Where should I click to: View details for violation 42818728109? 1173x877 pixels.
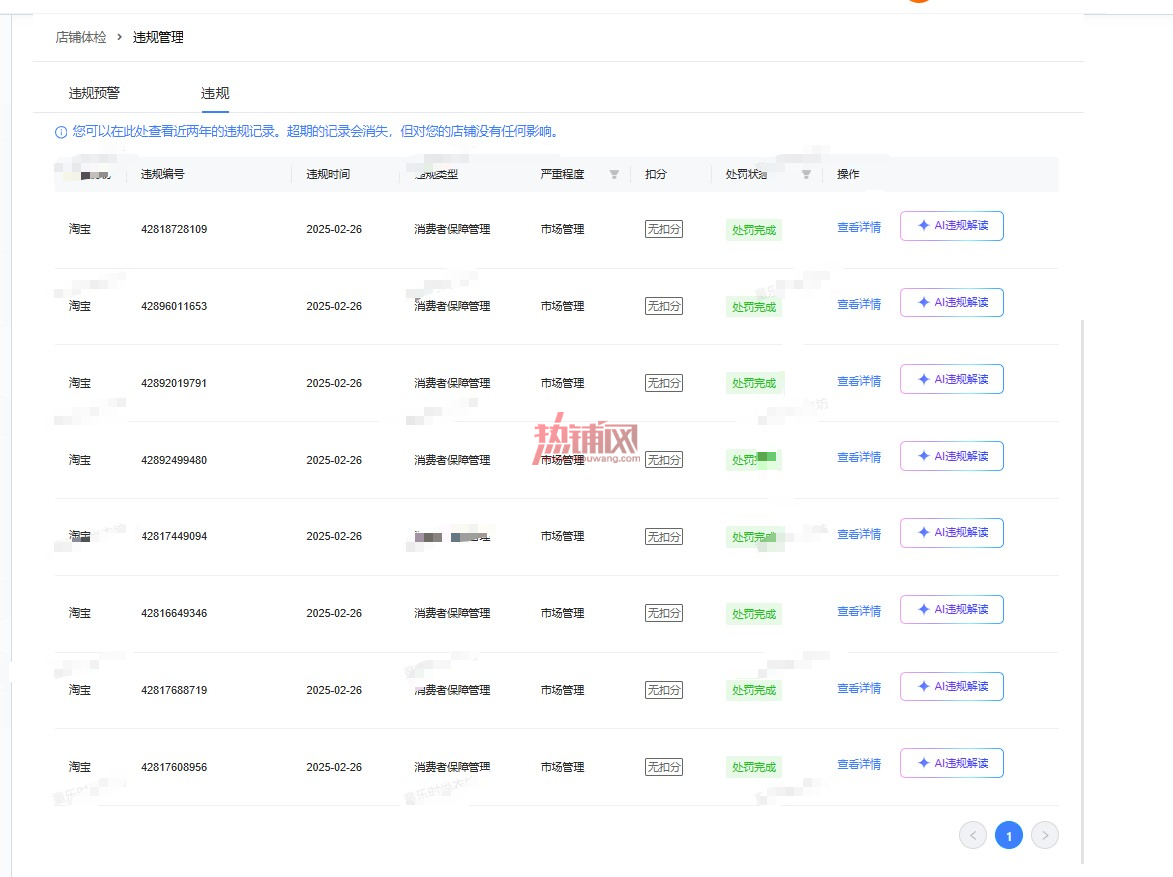pos(859,227)
